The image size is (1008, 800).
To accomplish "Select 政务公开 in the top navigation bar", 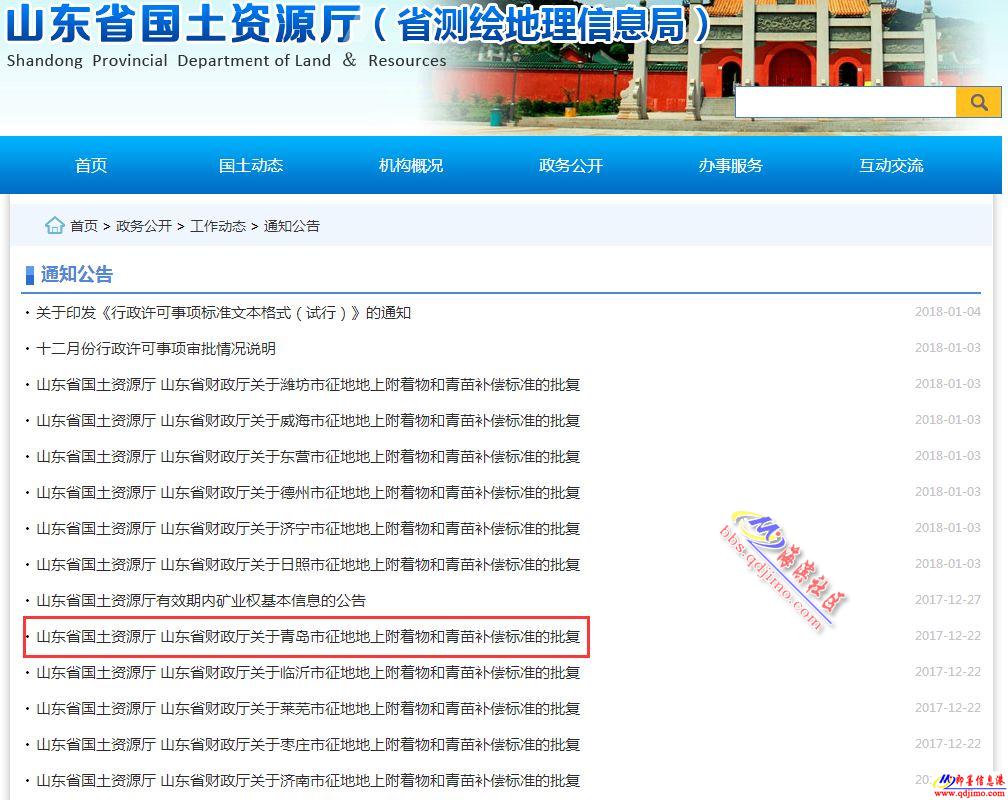I will 571,165.
